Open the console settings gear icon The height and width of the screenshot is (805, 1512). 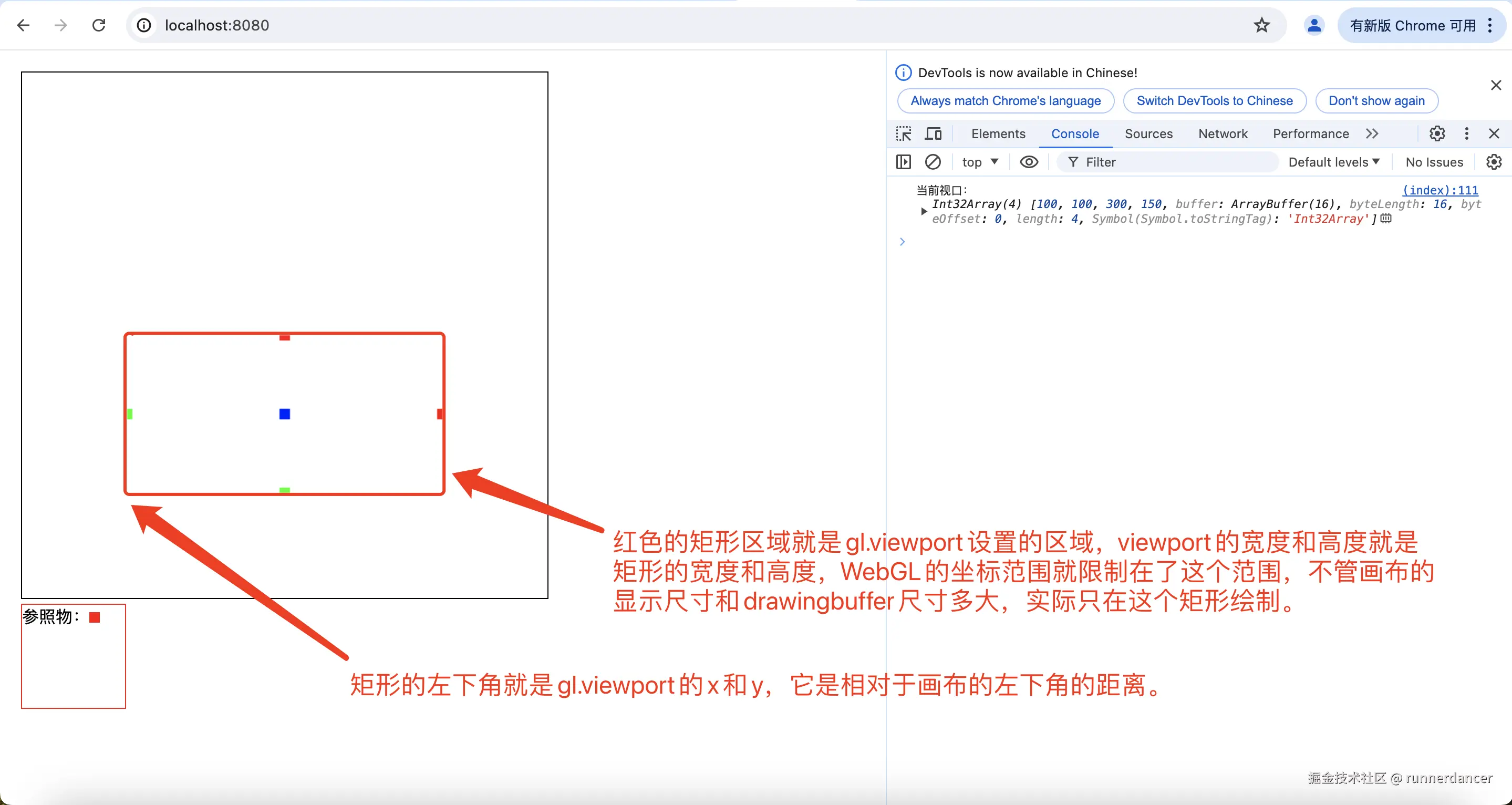click(1494, 162)
